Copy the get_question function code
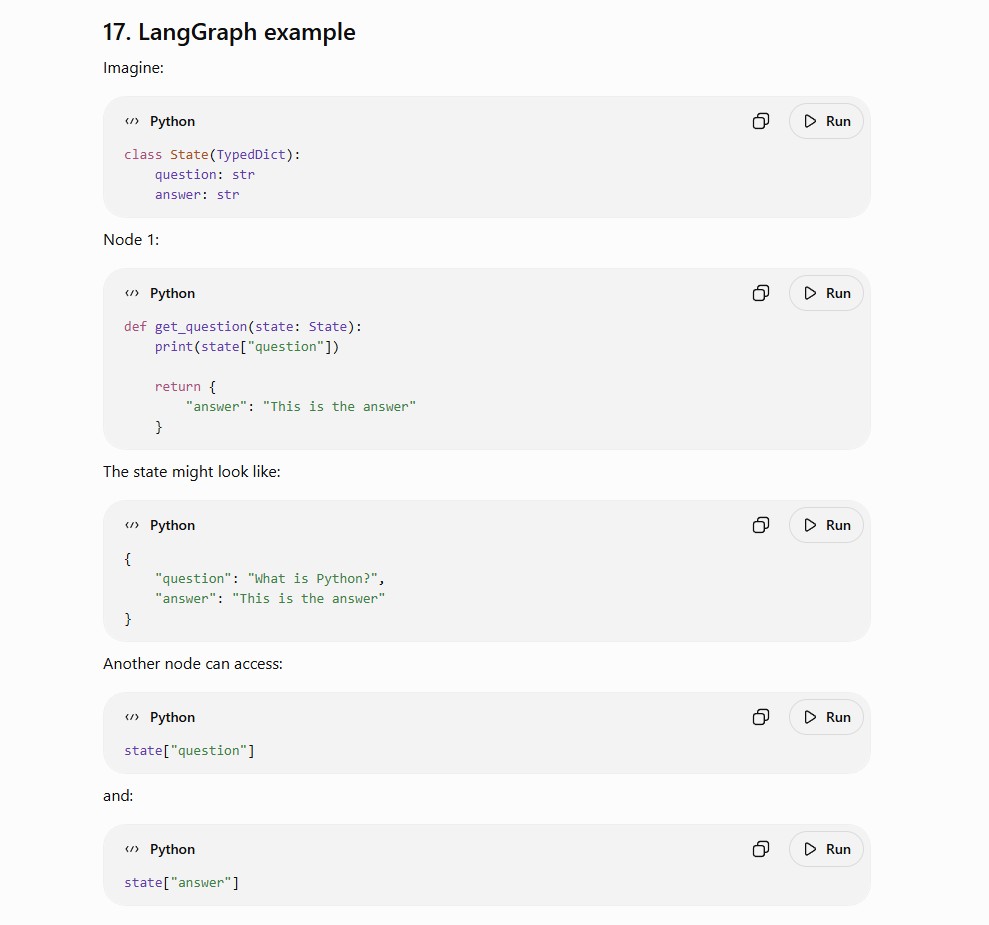 (x=761, y=293)
